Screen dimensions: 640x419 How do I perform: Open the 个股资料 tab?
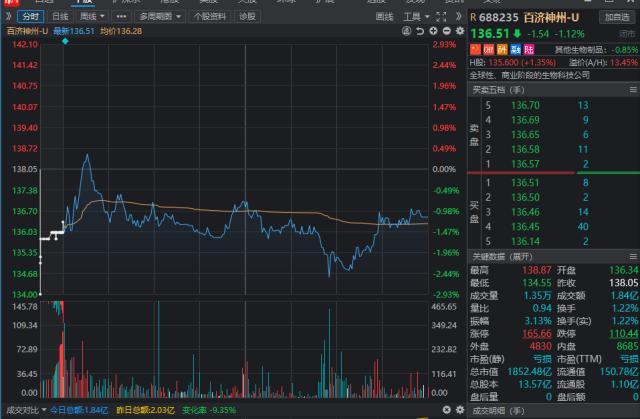pyautogui.click(x=210, y=16)
